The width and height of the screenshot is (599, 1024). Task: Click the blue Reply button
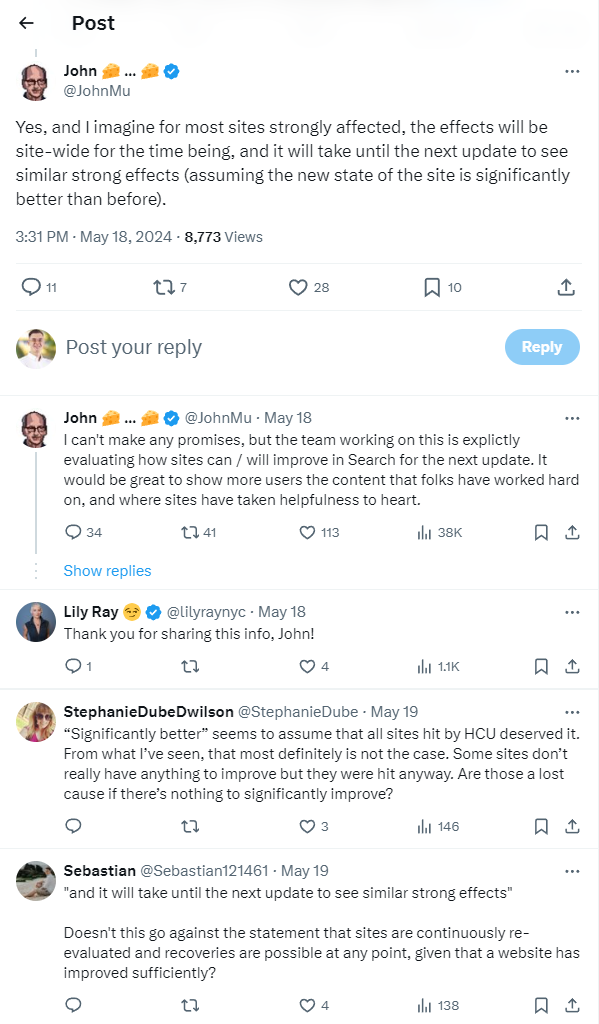point(542,347)
